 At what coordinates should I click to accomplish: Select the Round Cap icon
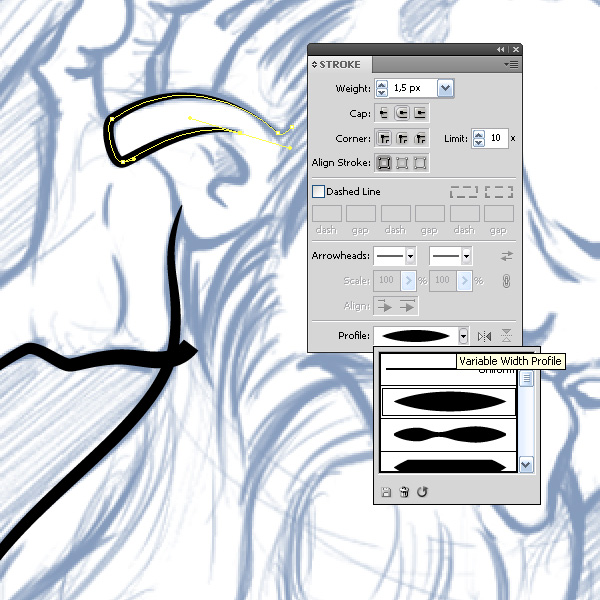[402, 113]
